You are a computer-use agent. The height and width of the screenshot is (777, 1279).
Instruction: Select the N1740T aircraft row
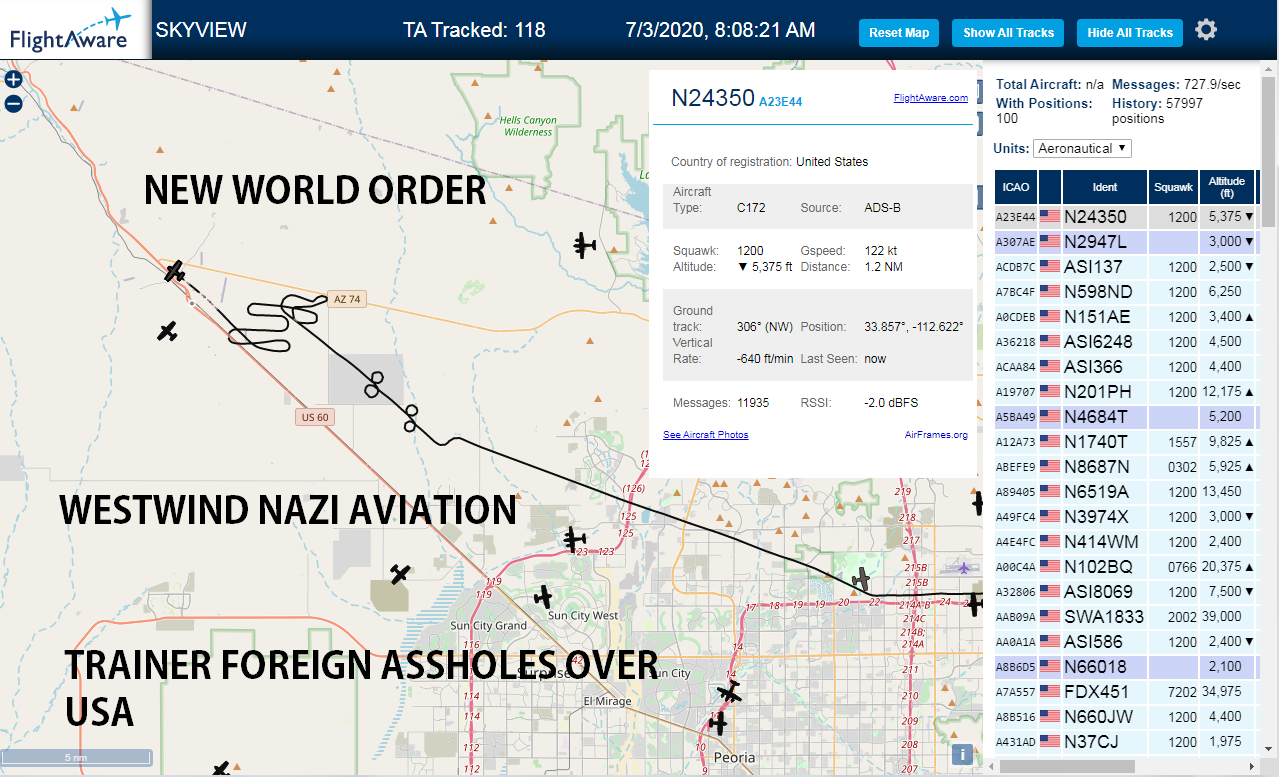1125,441
